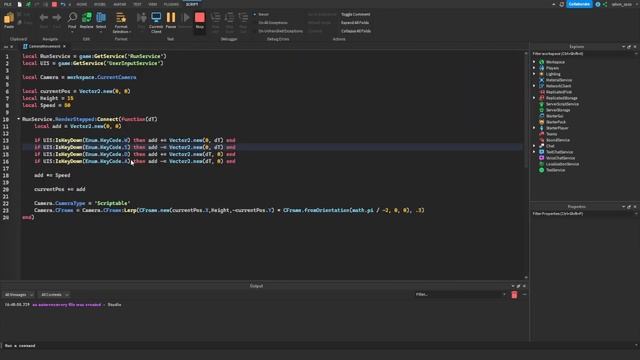Screen dimensions: 640x360
Task: Click the Output Filter input field
Action: (460, 294)
